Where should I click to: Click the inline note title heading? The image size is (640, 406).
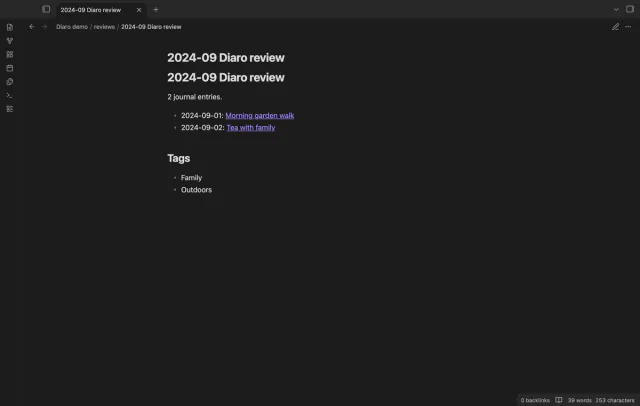click(x=226, y=58)
